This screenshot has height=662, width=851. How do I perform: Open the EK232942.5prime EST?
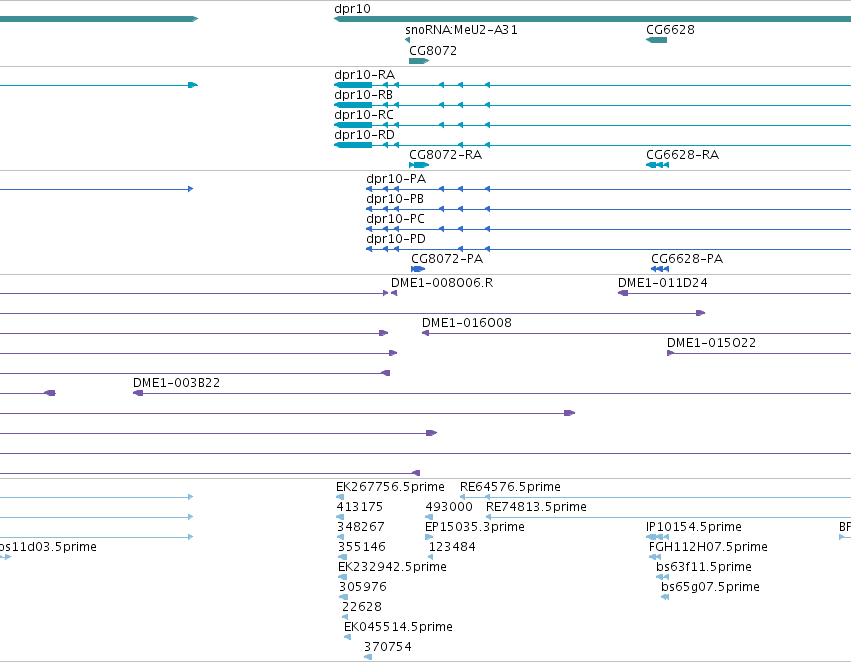coord(392,568)
